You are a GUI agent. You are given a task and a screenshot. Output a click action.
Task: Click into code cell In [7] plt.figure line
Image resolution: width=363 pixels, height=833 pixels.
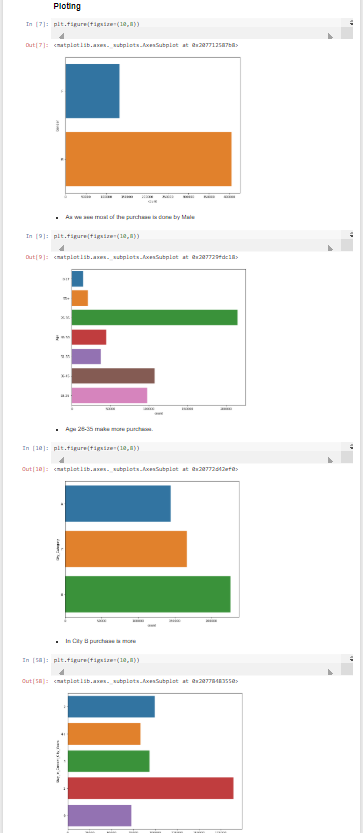[97, 24]
